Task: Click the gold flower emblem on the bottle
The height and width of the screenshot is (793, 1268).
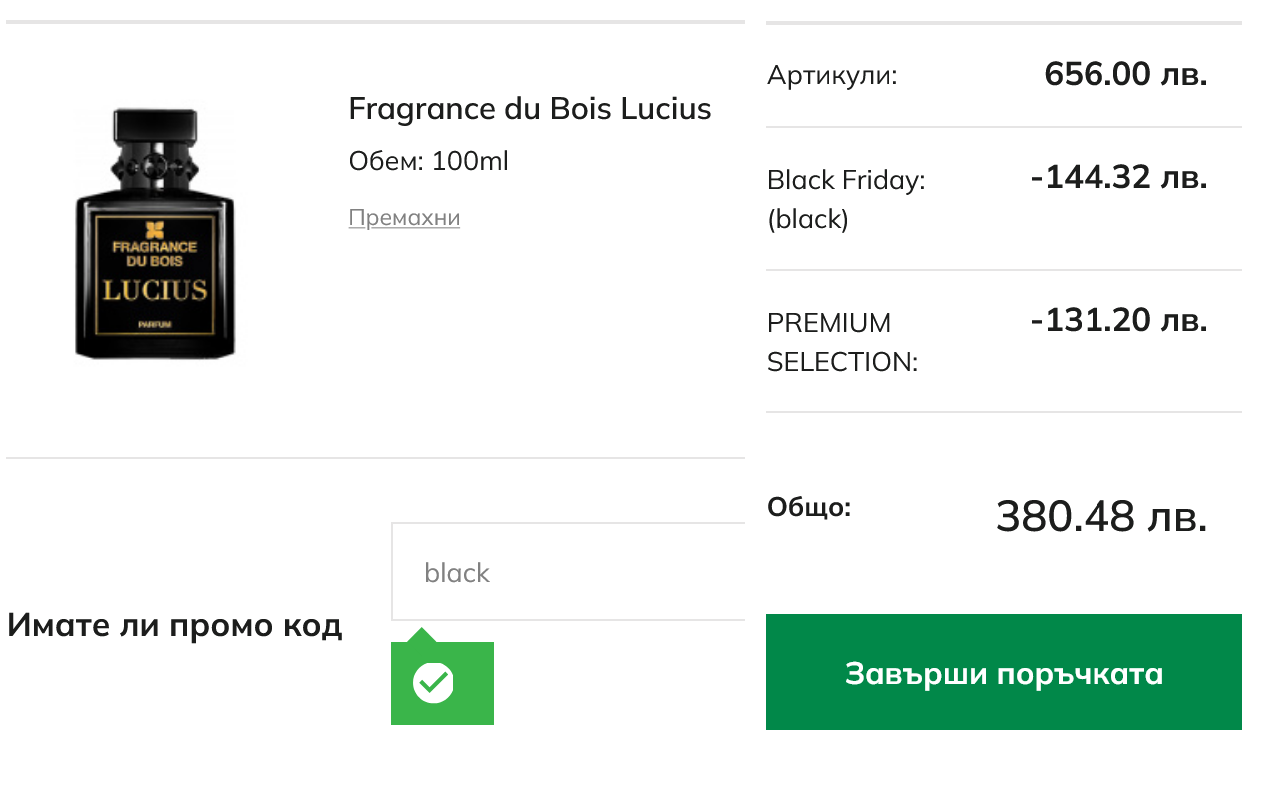Action: pos(154,228)
